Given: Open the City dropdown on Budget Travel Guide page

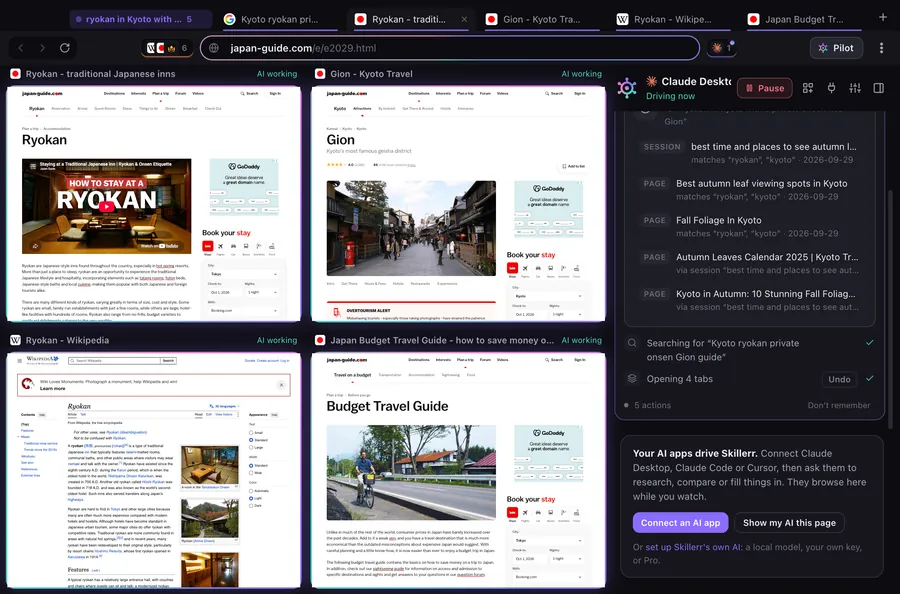Looking at the screenshot, I should pos(548,541).
